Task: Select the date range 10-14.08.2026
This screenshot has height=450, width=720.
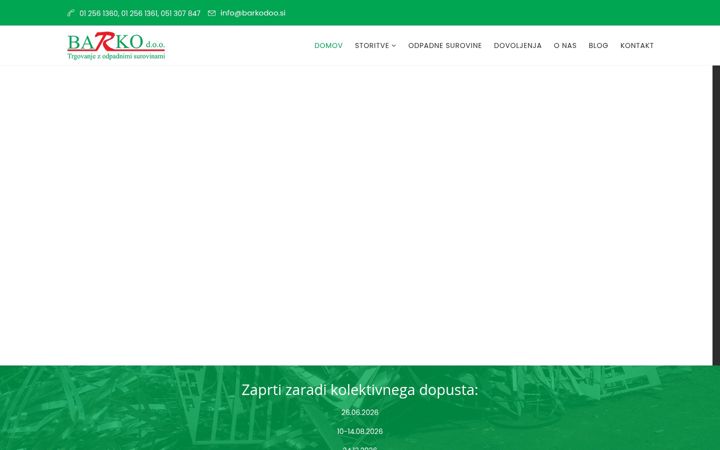Action: click(360, 431)
